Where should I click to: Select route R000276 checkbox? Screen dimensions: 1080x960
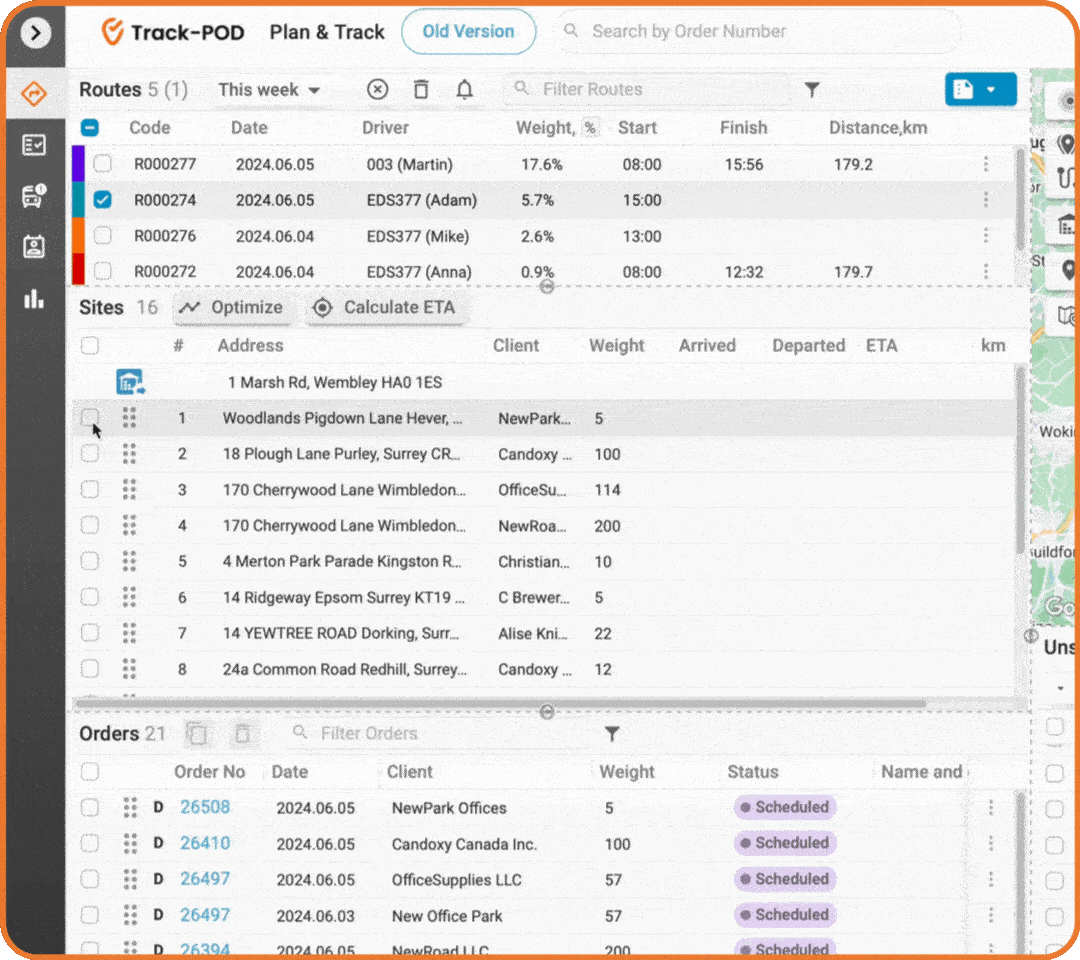click(103, 236)
